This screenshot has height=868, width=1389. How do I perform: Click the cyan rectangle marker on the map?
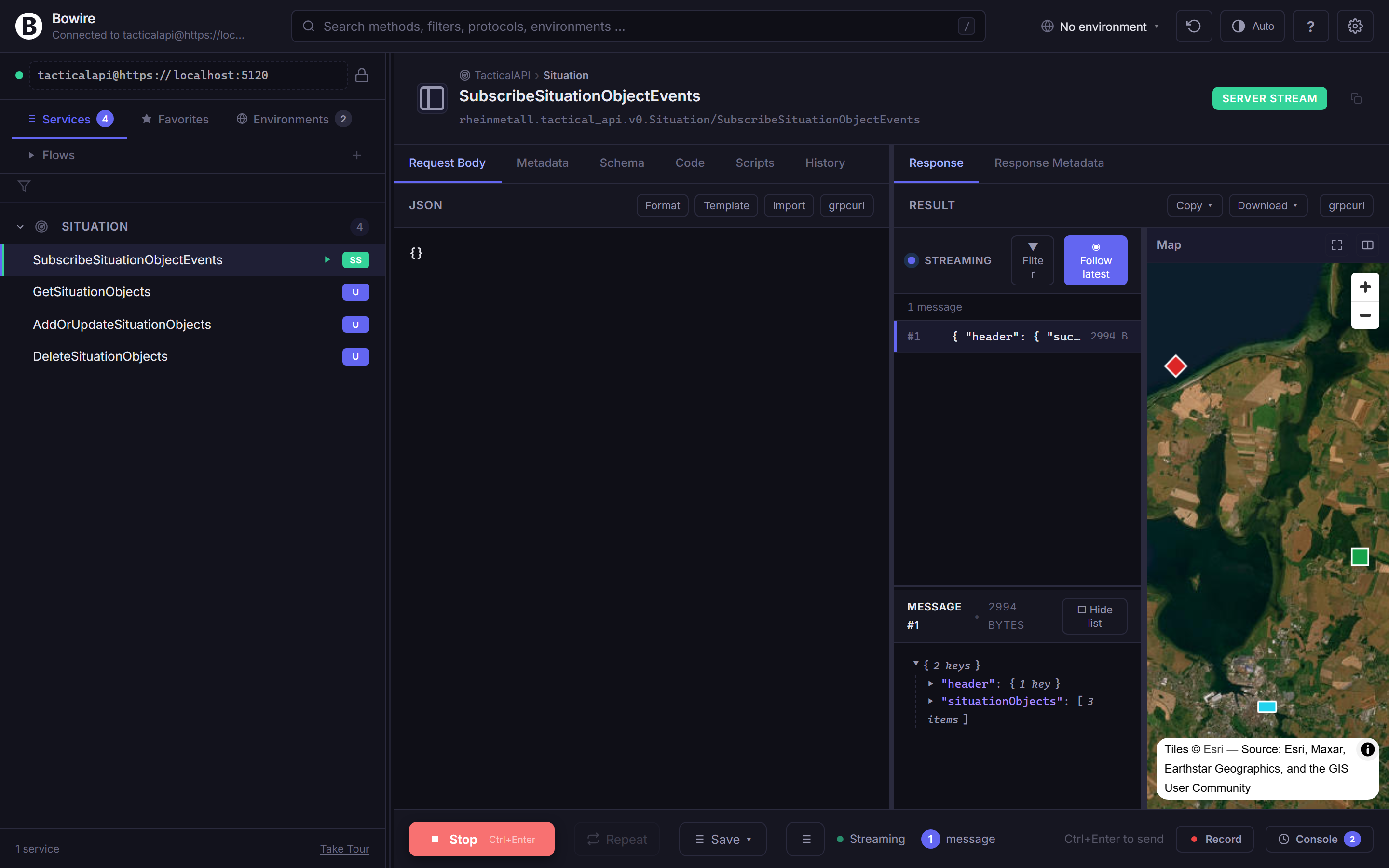click(x=1267, y=706)
